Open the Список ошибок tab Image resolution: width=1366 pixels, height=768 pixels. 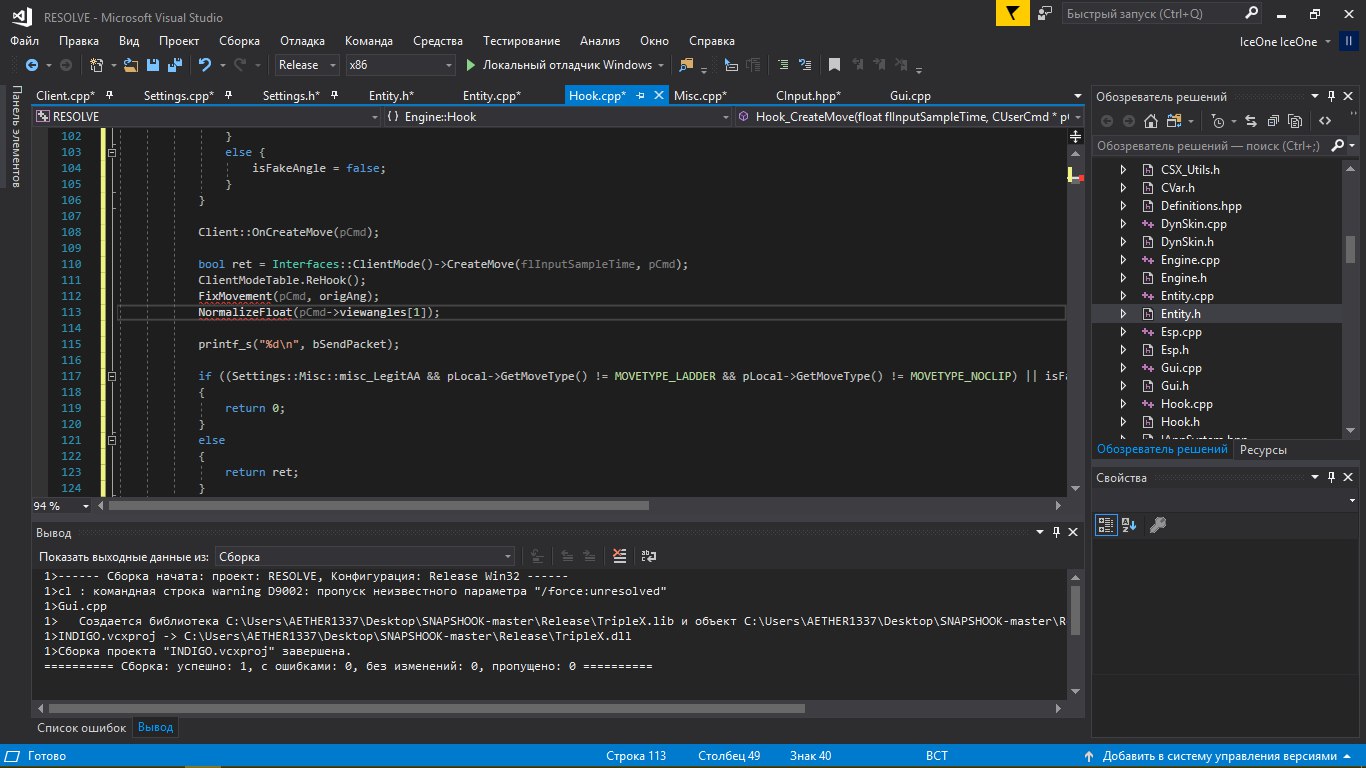click(x=82, y=727)
